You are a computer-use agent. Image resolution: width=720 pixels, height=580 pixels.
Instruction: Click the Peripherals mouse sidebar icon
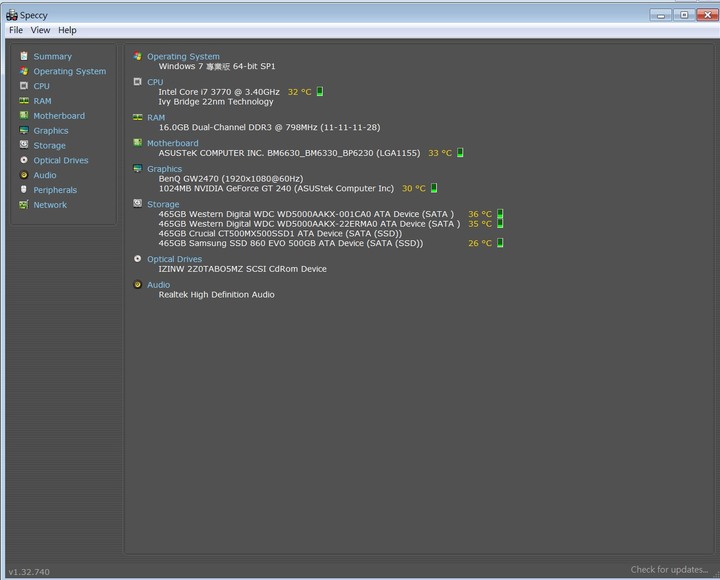[24, 190]
